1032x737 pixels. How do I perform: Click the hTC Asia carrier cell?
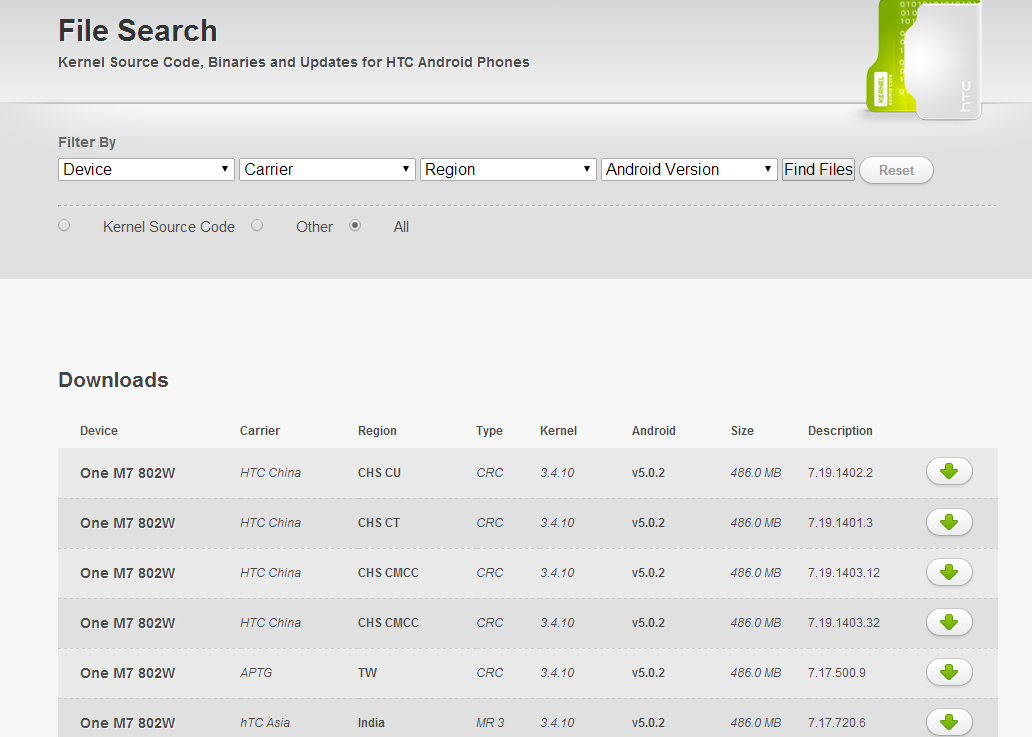[265, 723]
